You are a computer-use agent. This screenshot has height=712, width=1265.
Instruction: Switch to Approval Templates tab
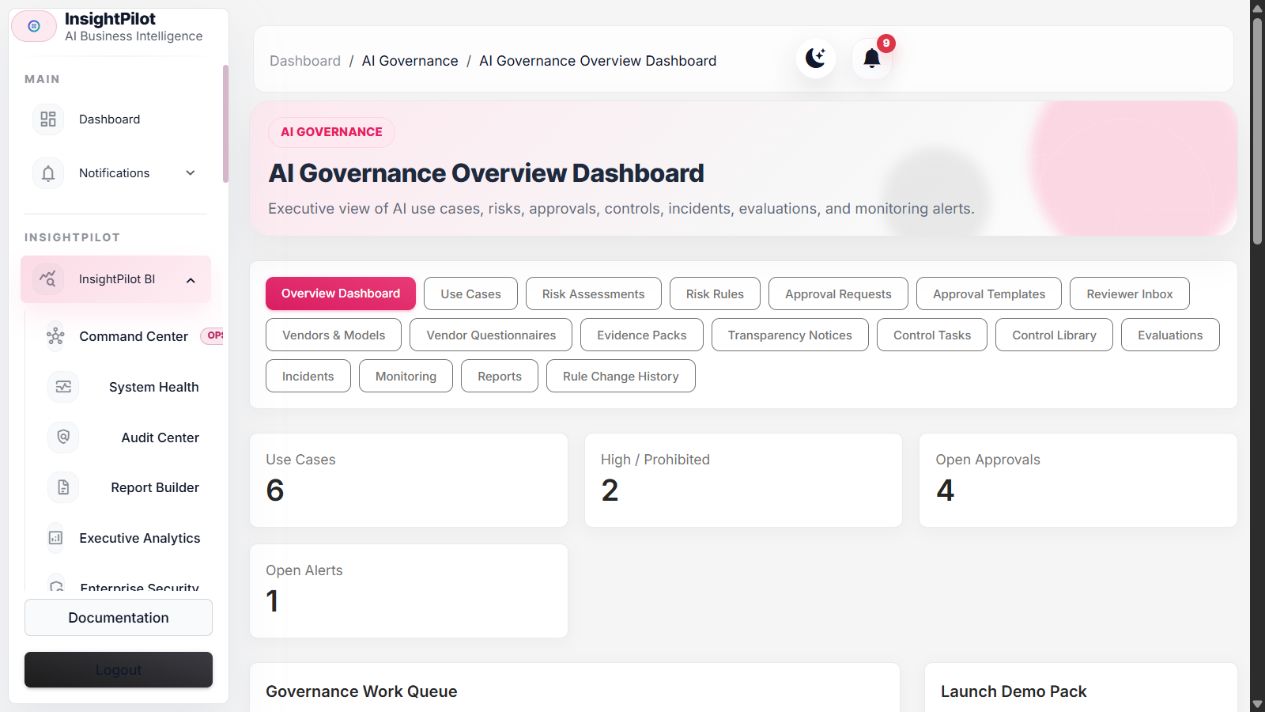tap(989, 294)
